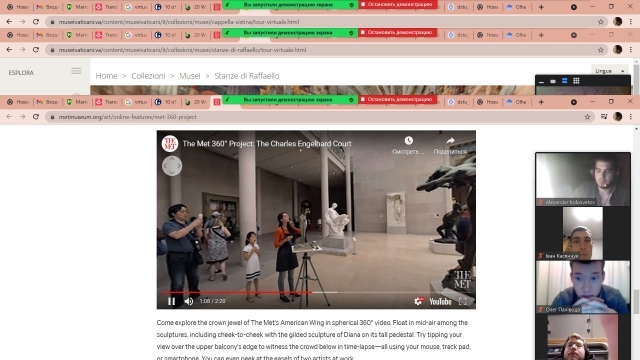Click the Share arrow icon on video

[450, 141]
